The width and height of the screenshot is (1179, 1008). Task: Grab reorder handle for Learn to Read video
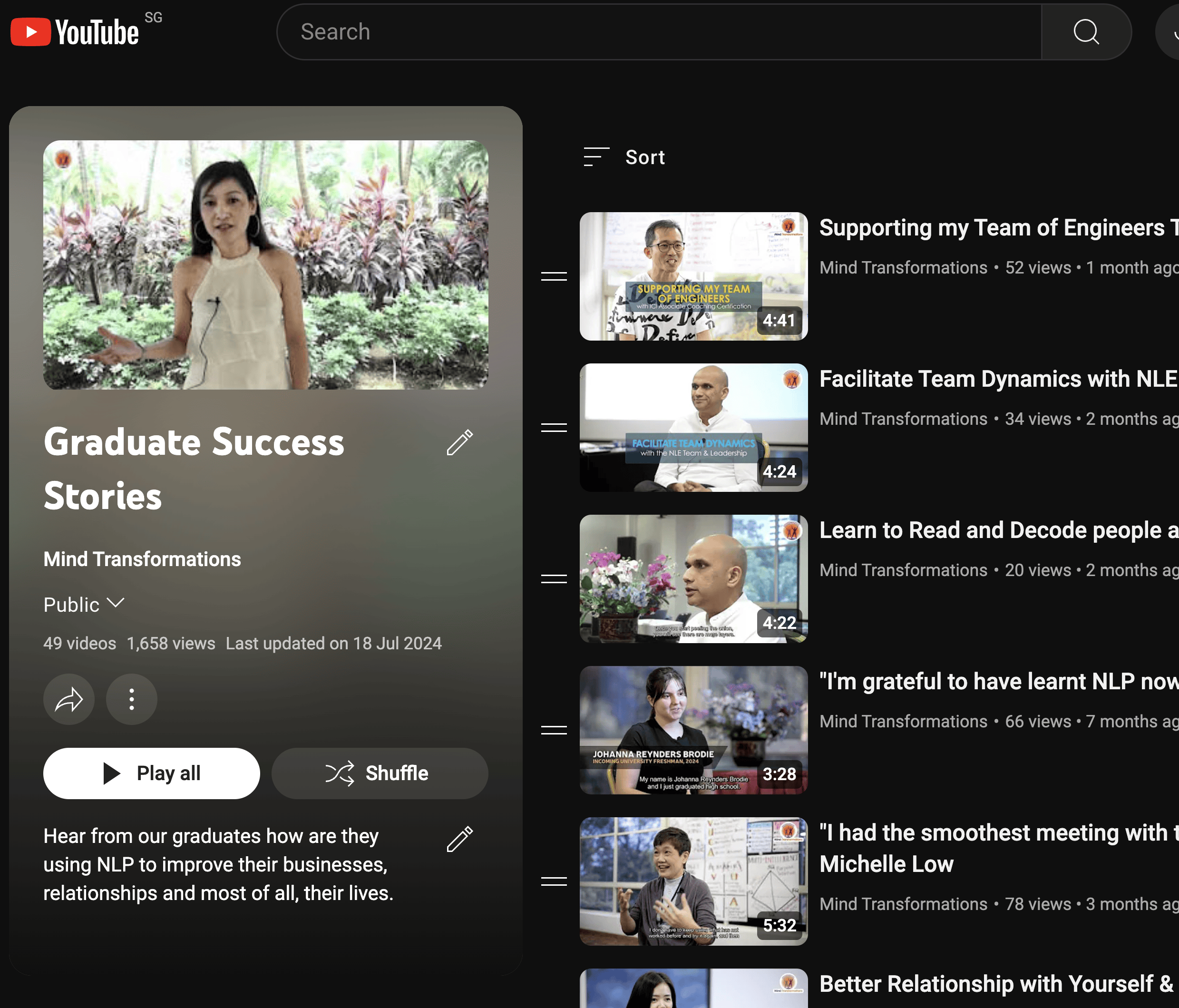(554, 579)
